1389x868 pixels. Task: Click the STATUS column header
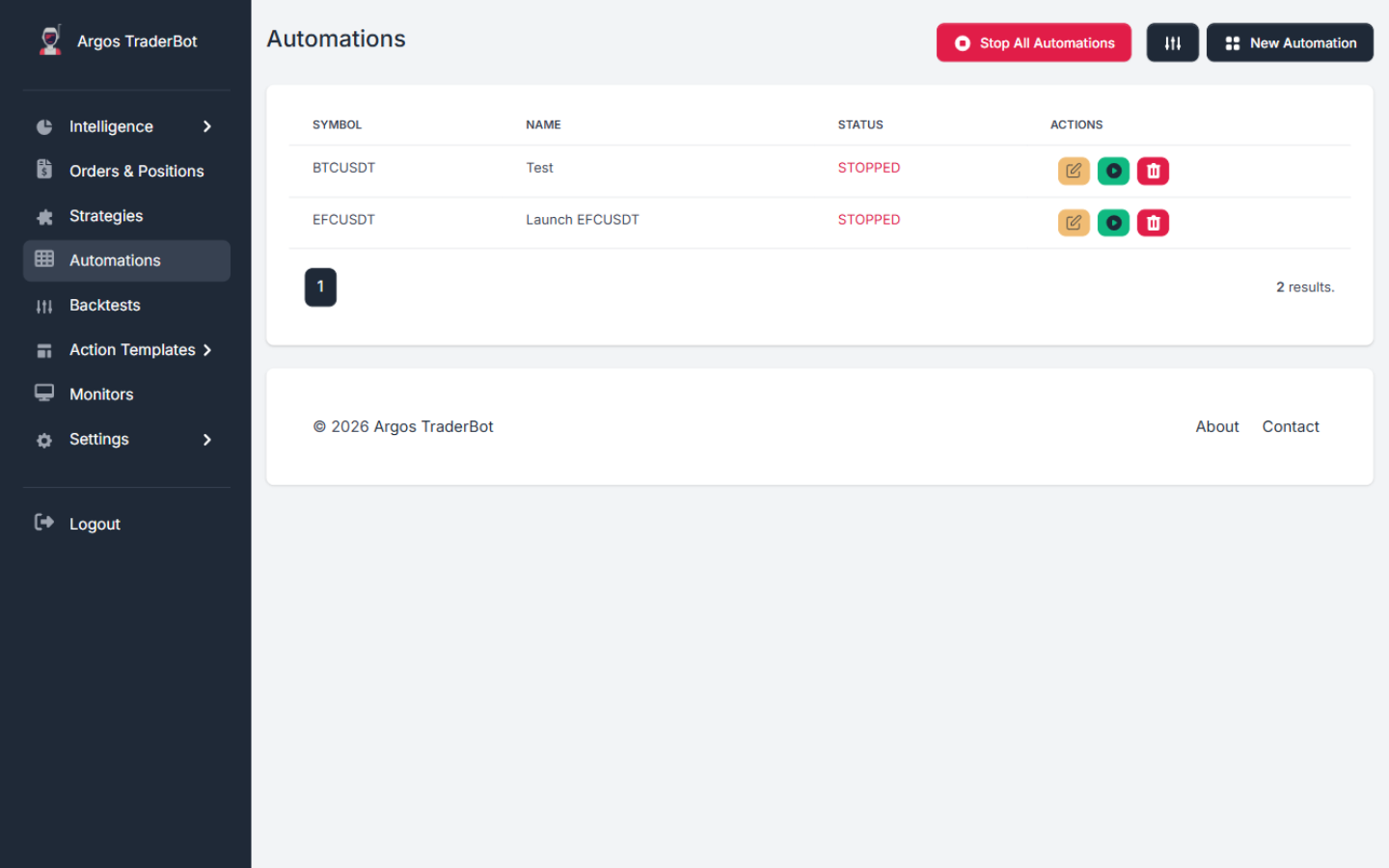860,124
